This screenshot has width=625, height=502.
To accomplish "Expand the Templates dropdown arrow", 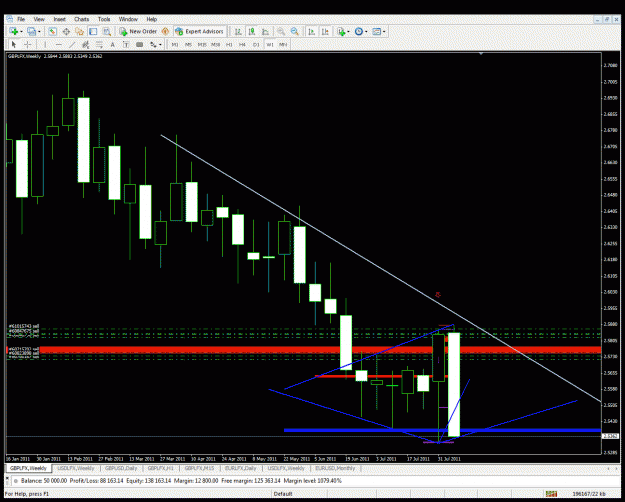I will click(x=383, y=31).
